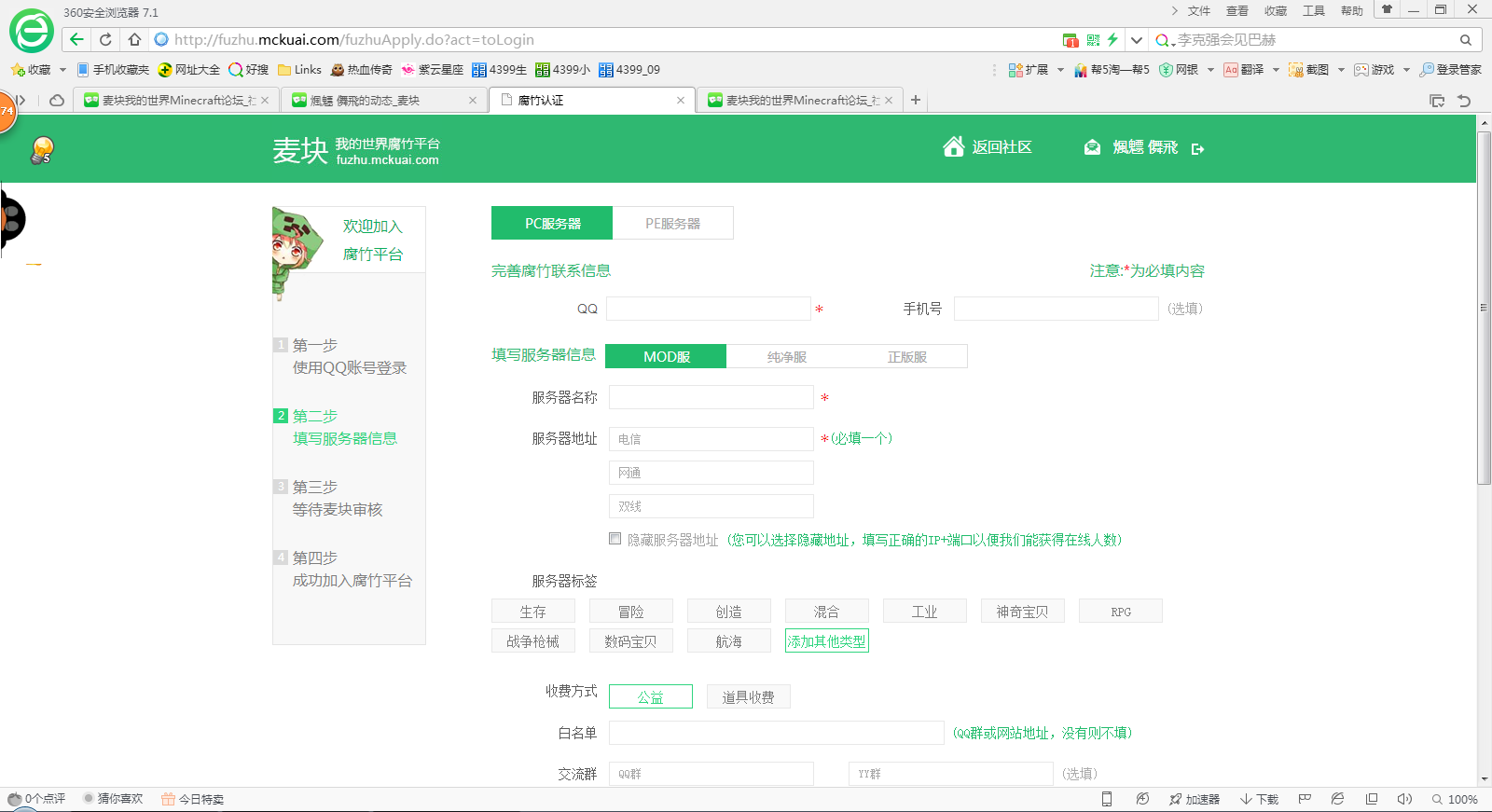Click the mail icon in the green header
Image resolution: width=1492 pixels, height=812 pixels.
click(1092, 147)
